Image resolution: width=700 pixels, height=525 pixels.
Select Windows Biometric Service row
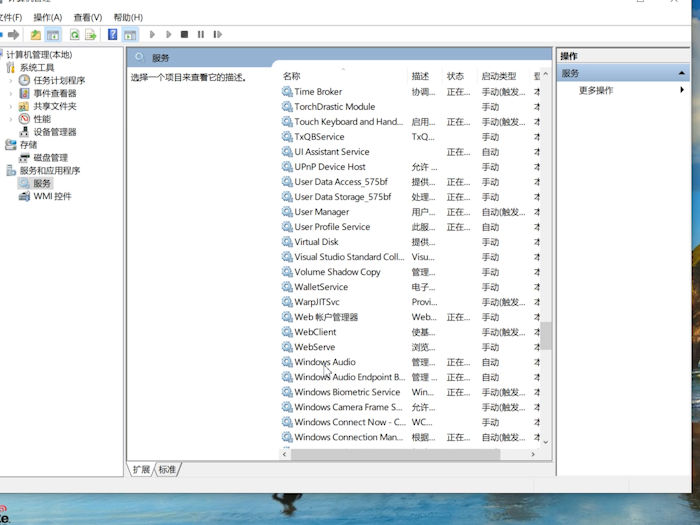click(410, 392)
